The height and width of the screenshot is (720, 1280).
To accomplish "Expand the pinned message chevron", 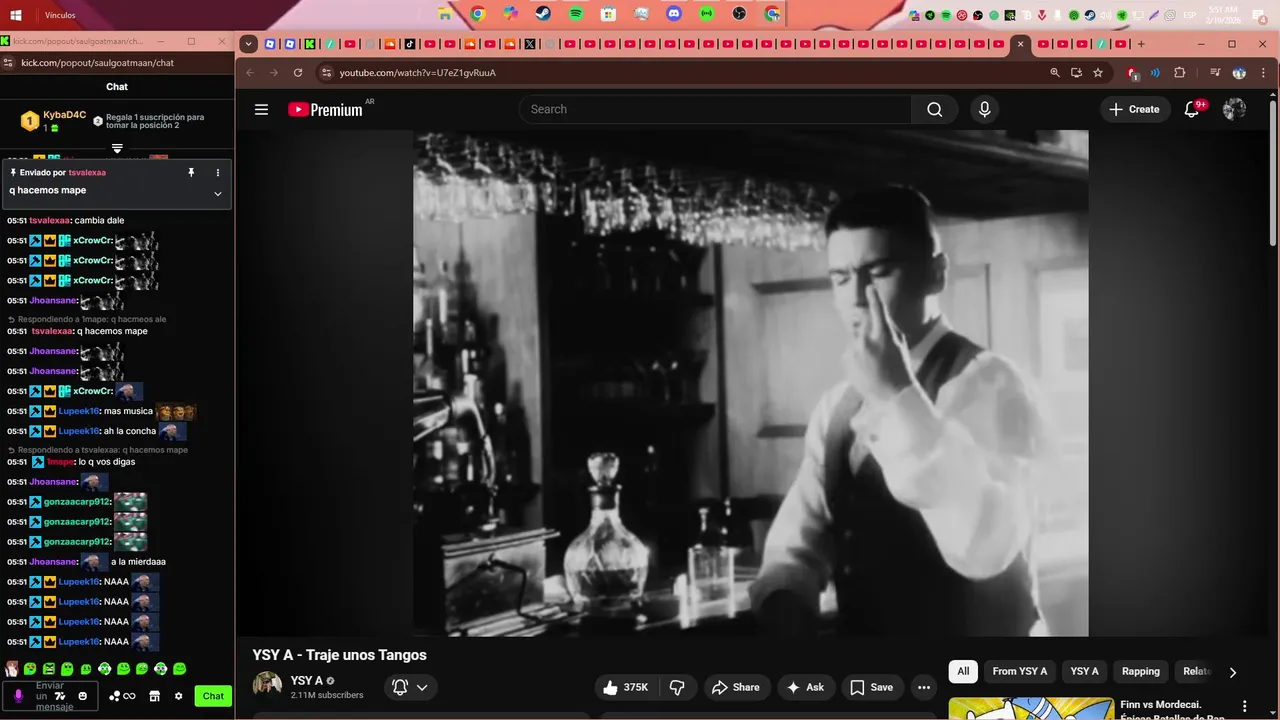I will click(218, 193).
